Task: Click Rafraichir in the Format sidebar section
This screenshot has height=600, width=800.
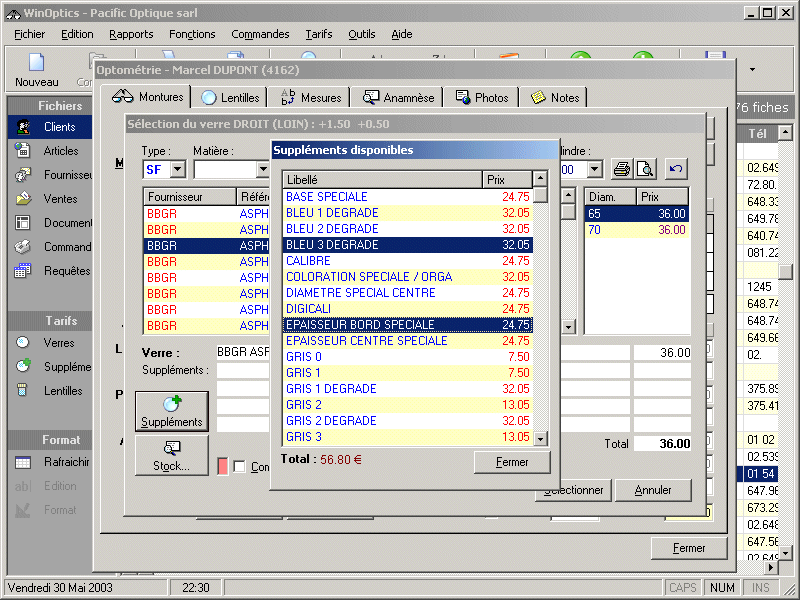Action: coord(66,462)
